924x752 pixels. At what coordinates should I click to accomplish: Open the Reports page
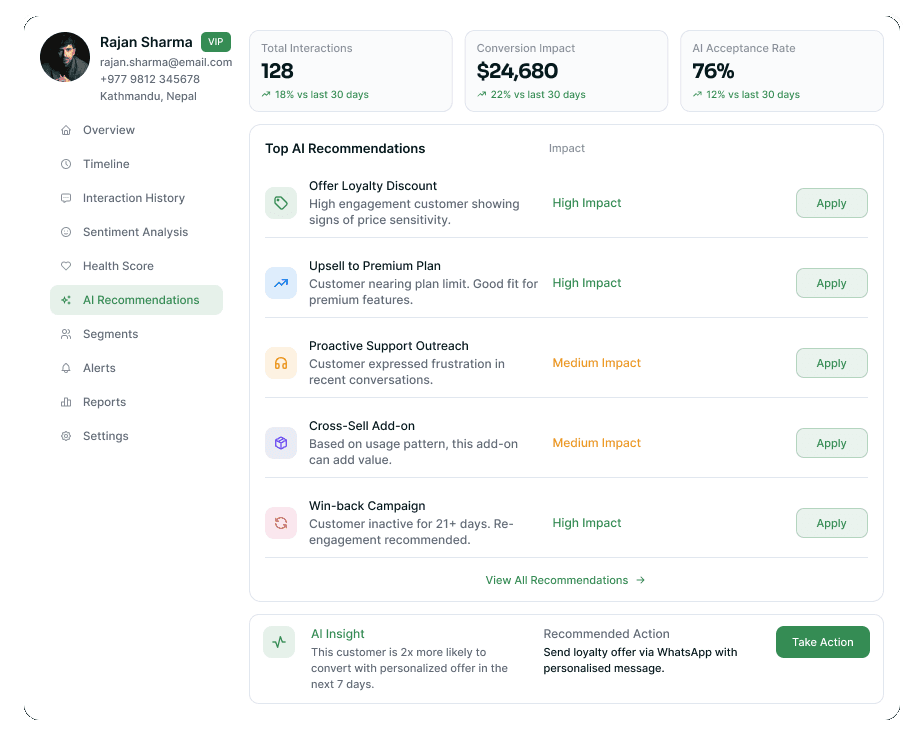pyautogui.click(x=136, y=403)
